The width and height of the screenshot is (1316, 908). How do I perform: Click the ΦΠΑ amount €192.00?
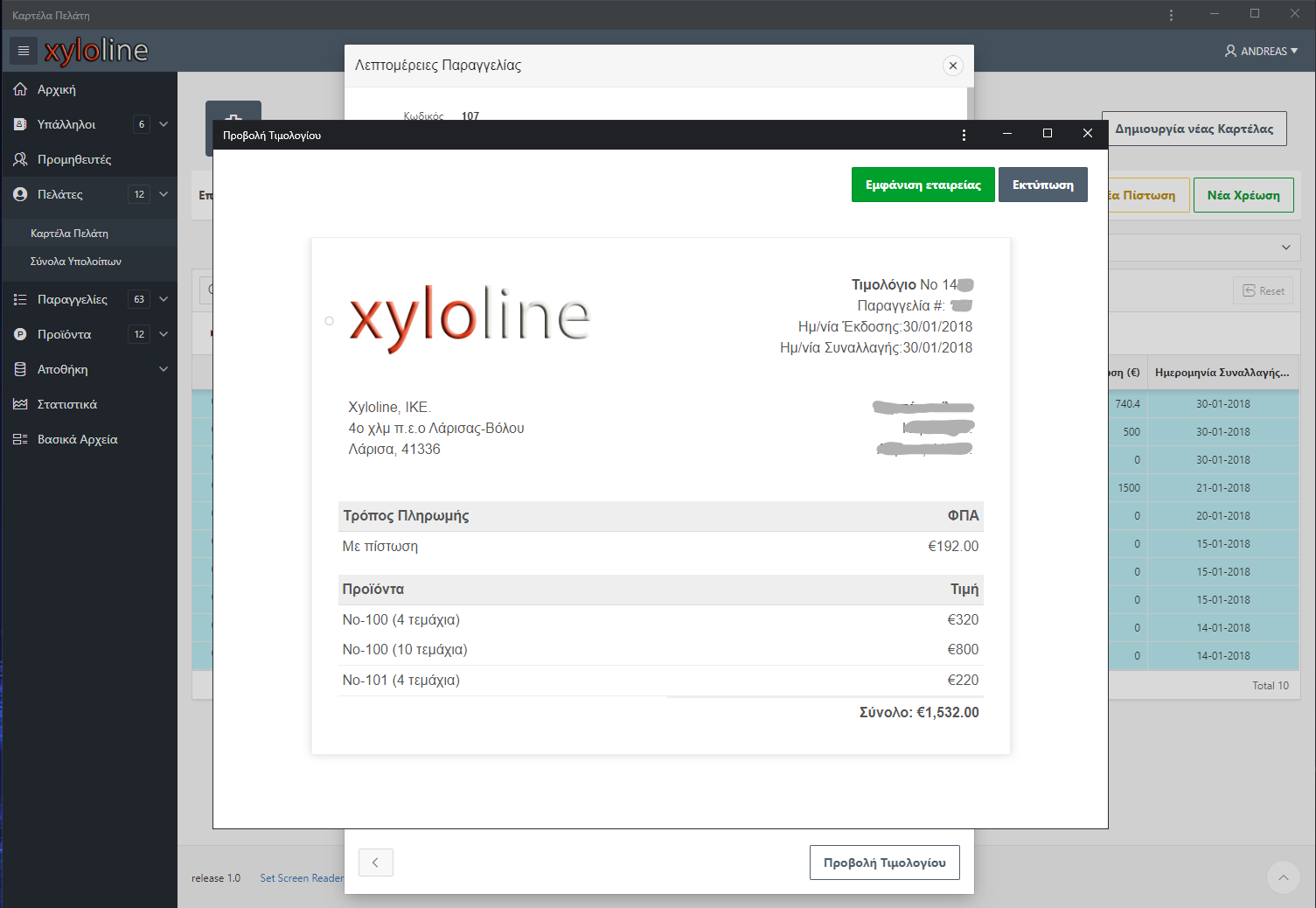[953, 546]
